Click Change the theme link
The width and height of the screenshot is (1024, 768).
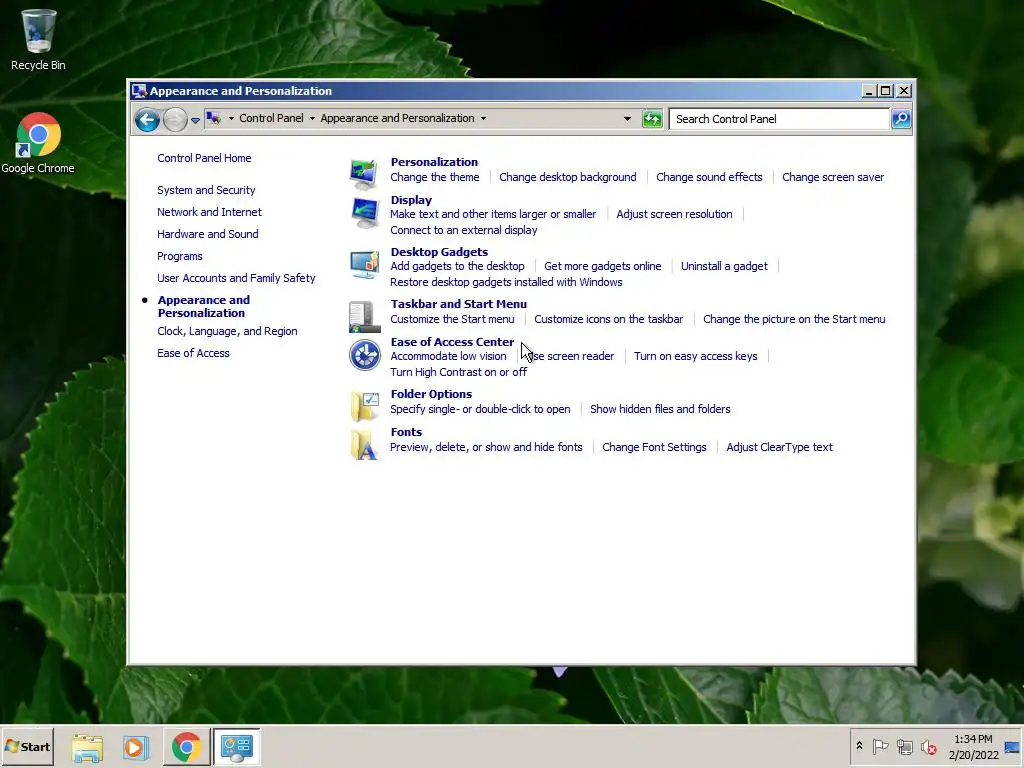(x=434, y=177)
